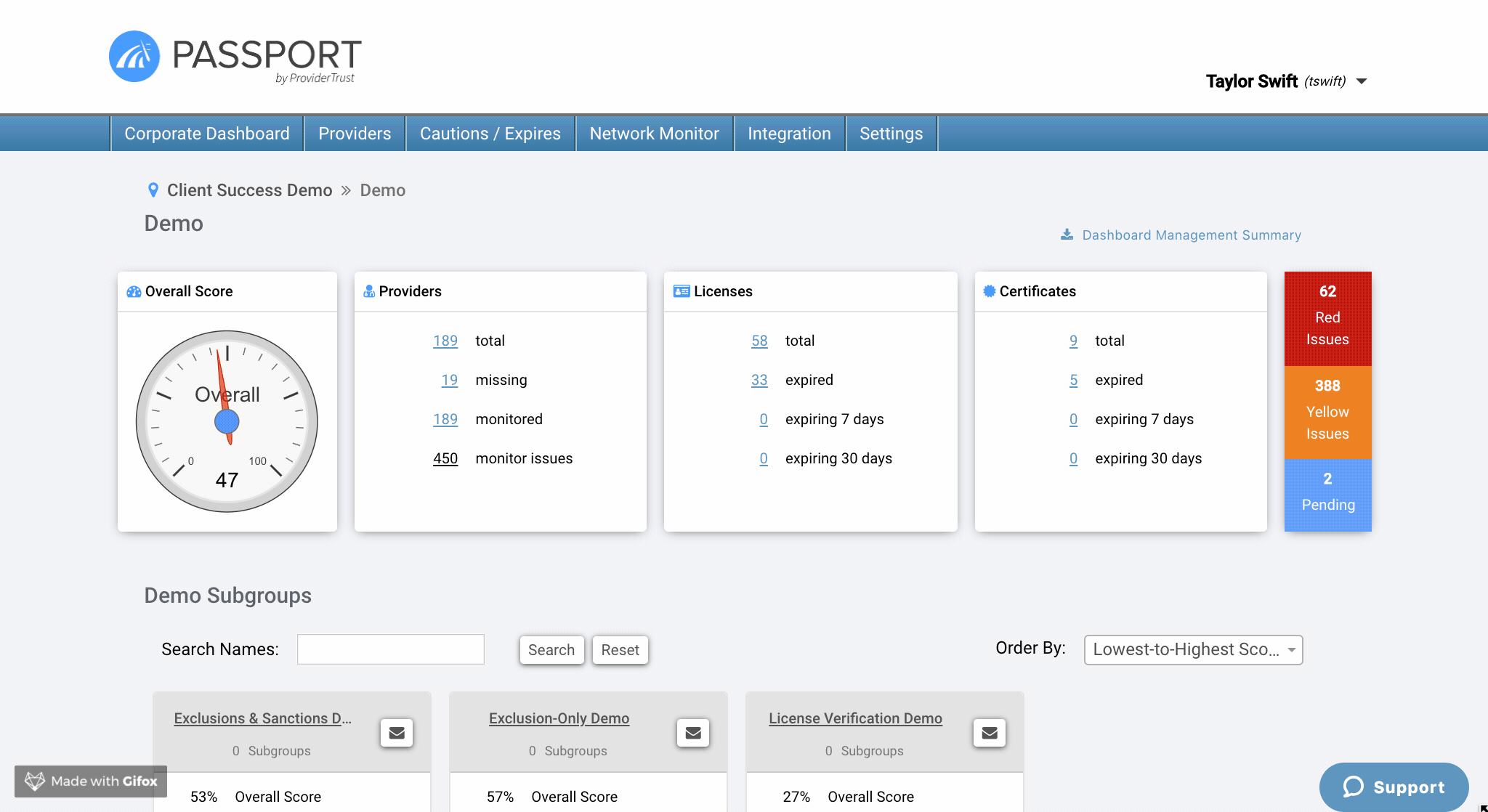Click monitor issues count 450
Screen dimensions: 1488x812
[x=445, y=458]
